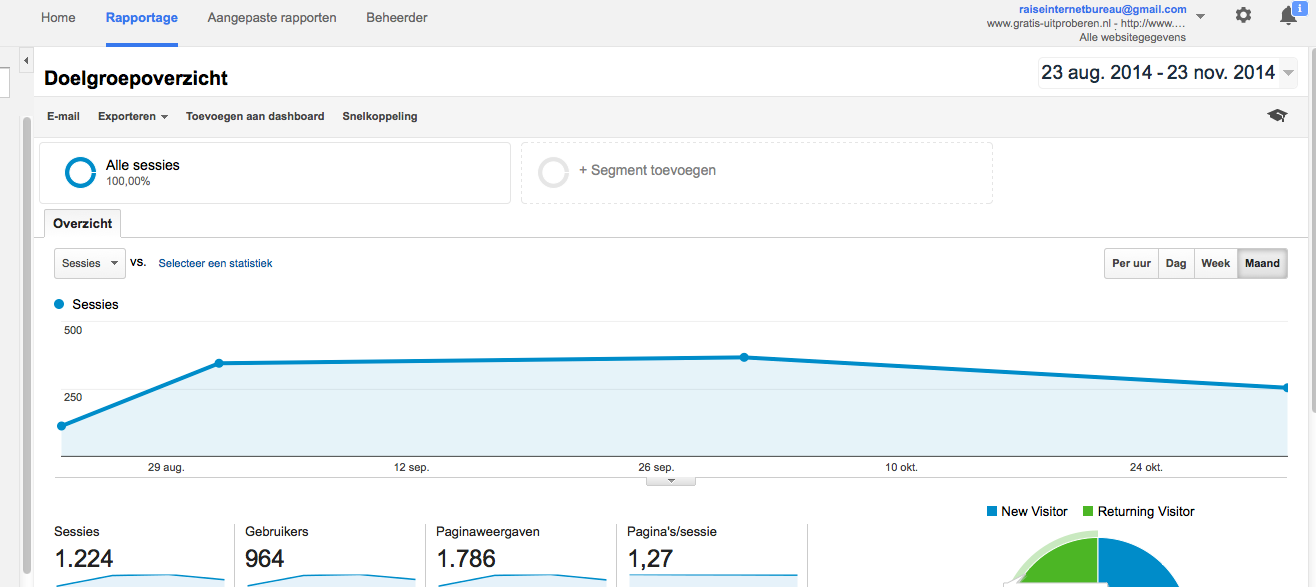Select the Maand granularity button

click(1262, 263)
